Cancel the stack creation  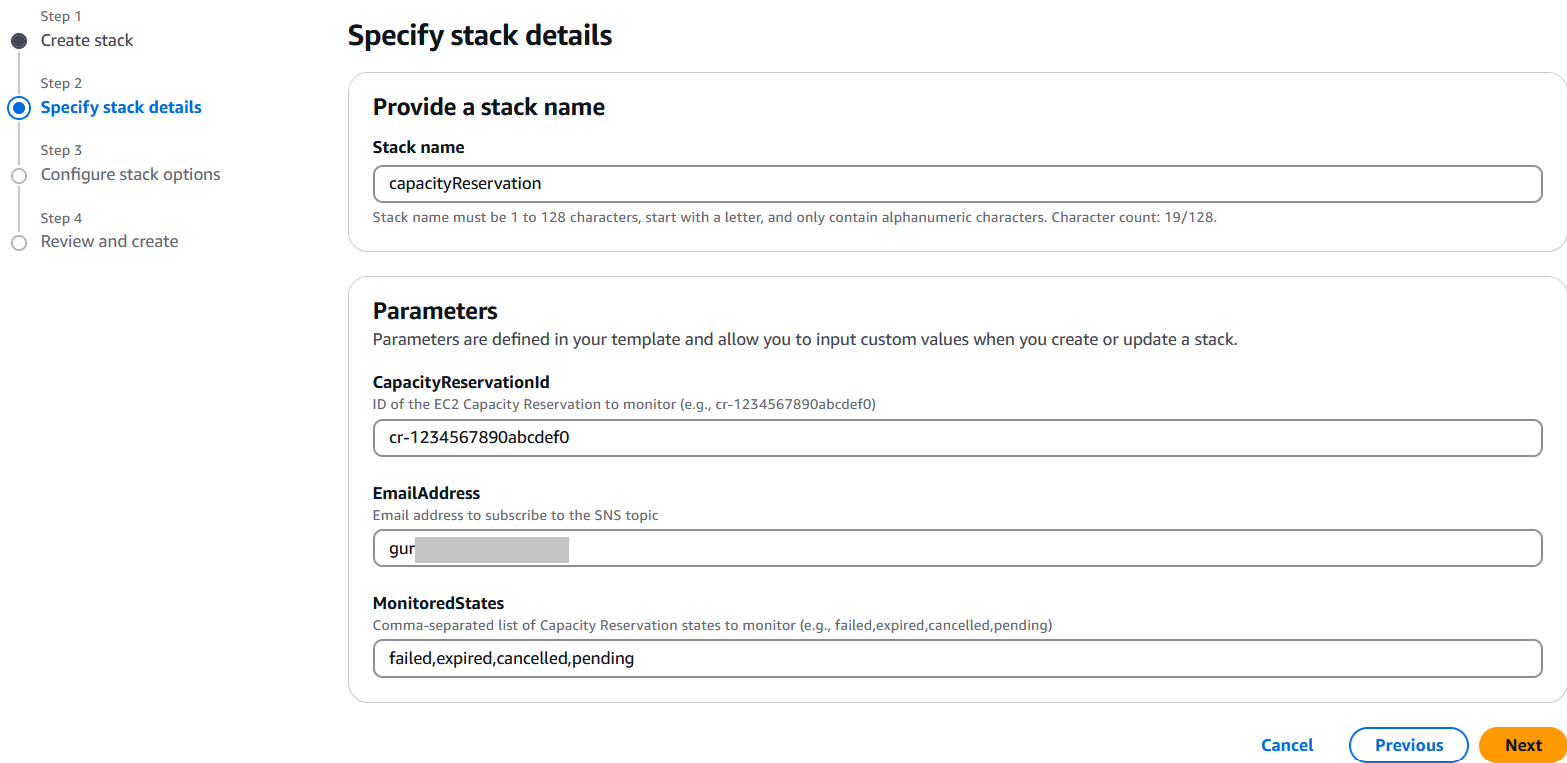coord(1287,745)
